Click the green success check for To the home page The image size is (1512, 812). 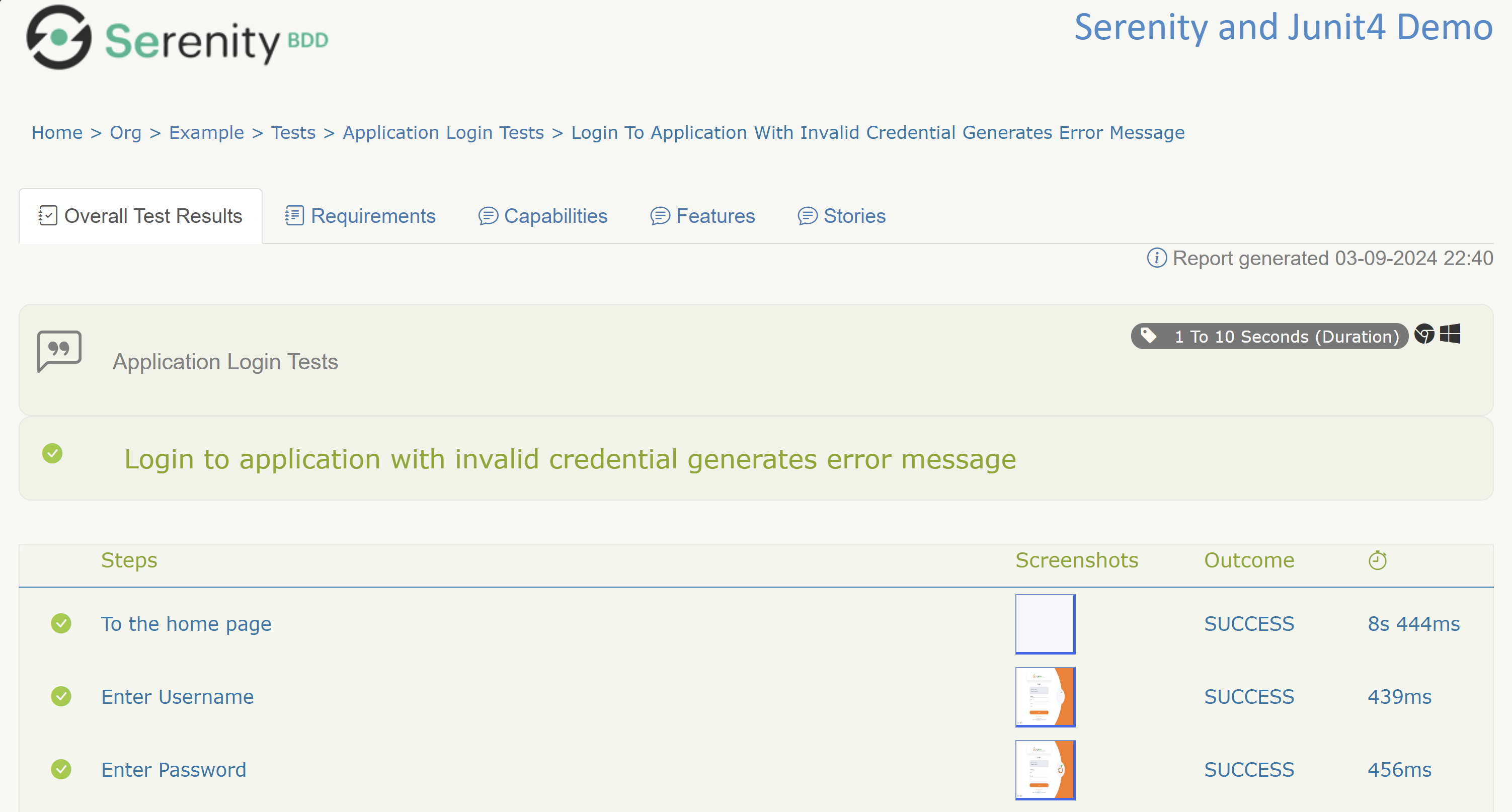[61, 624]
